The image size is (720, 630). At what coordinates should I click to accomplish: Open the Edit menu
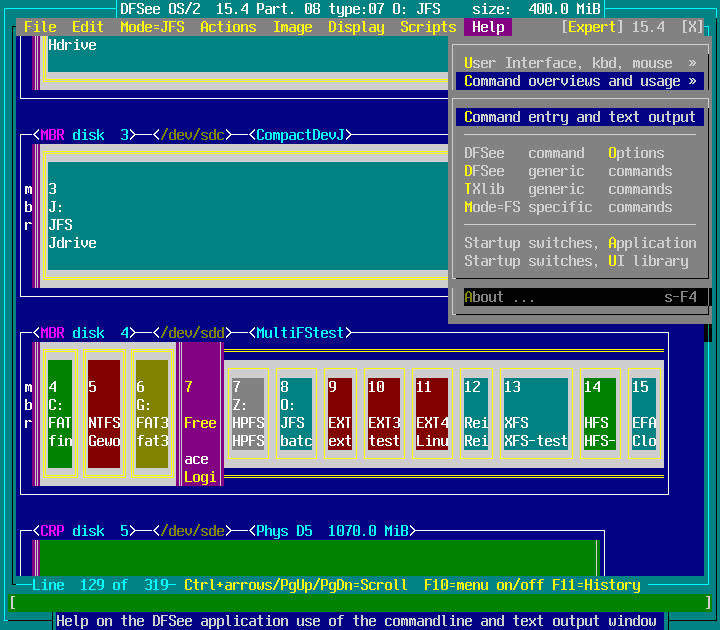pyautogui.click(x=88, y=27)
